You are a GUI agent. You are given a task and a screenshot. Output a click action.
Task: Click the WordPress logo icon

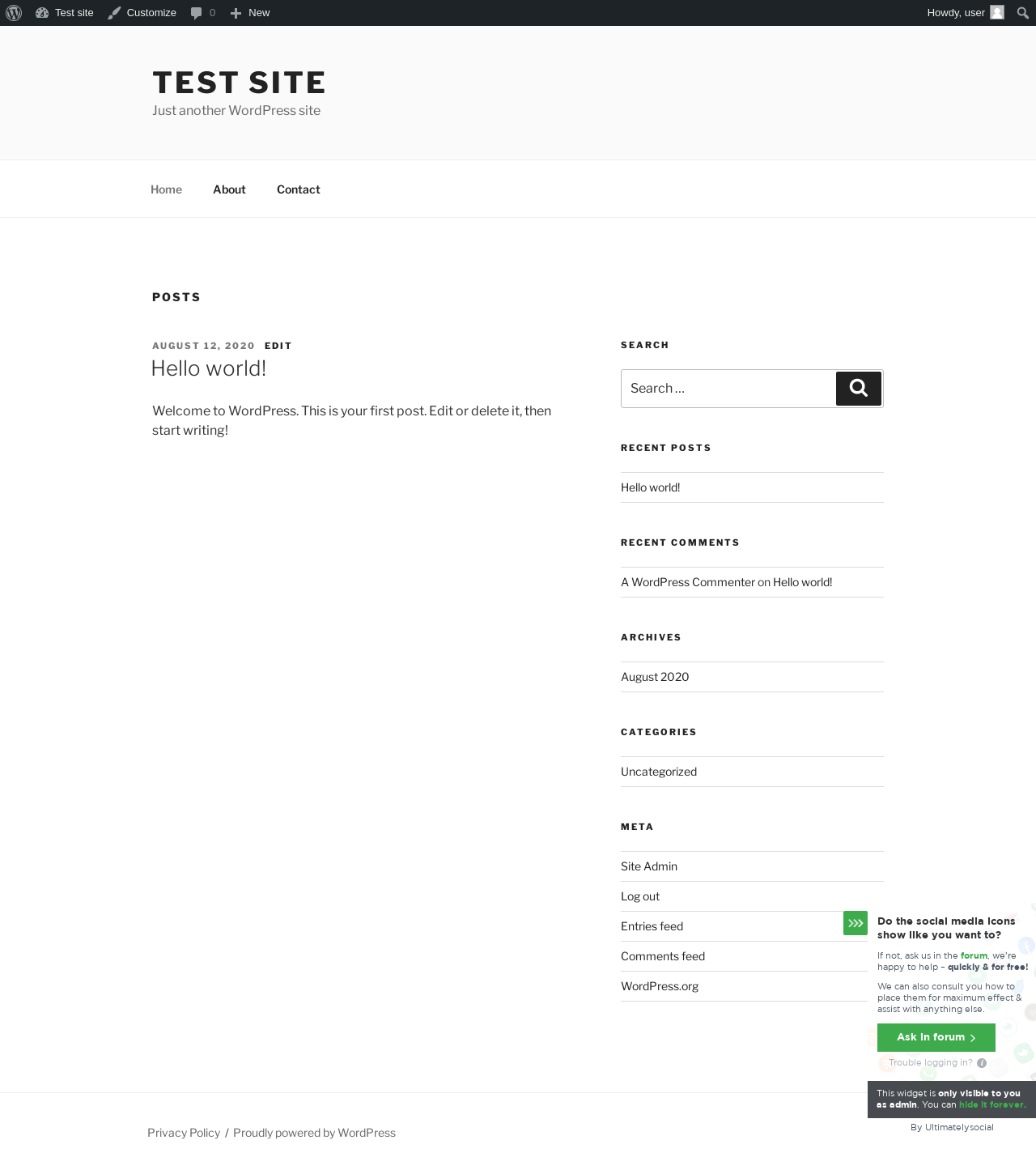click(14, 13)
